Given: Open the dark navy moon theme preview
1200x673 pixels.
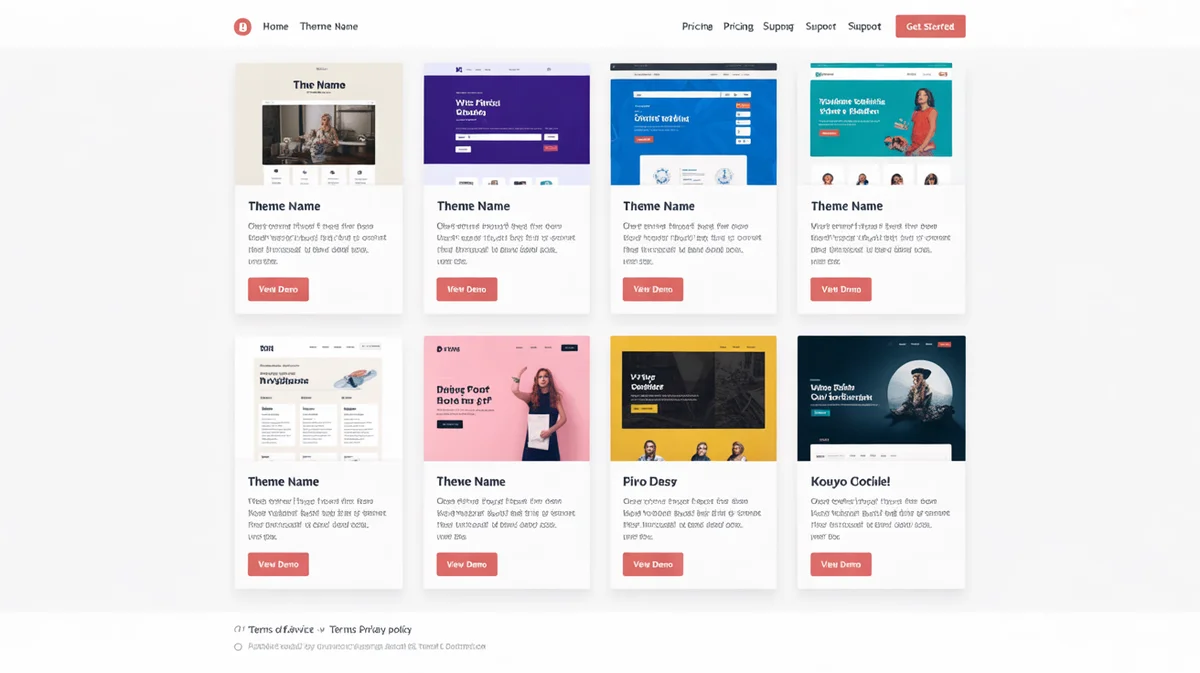Looking at the screenshot, I should (881, 398).
